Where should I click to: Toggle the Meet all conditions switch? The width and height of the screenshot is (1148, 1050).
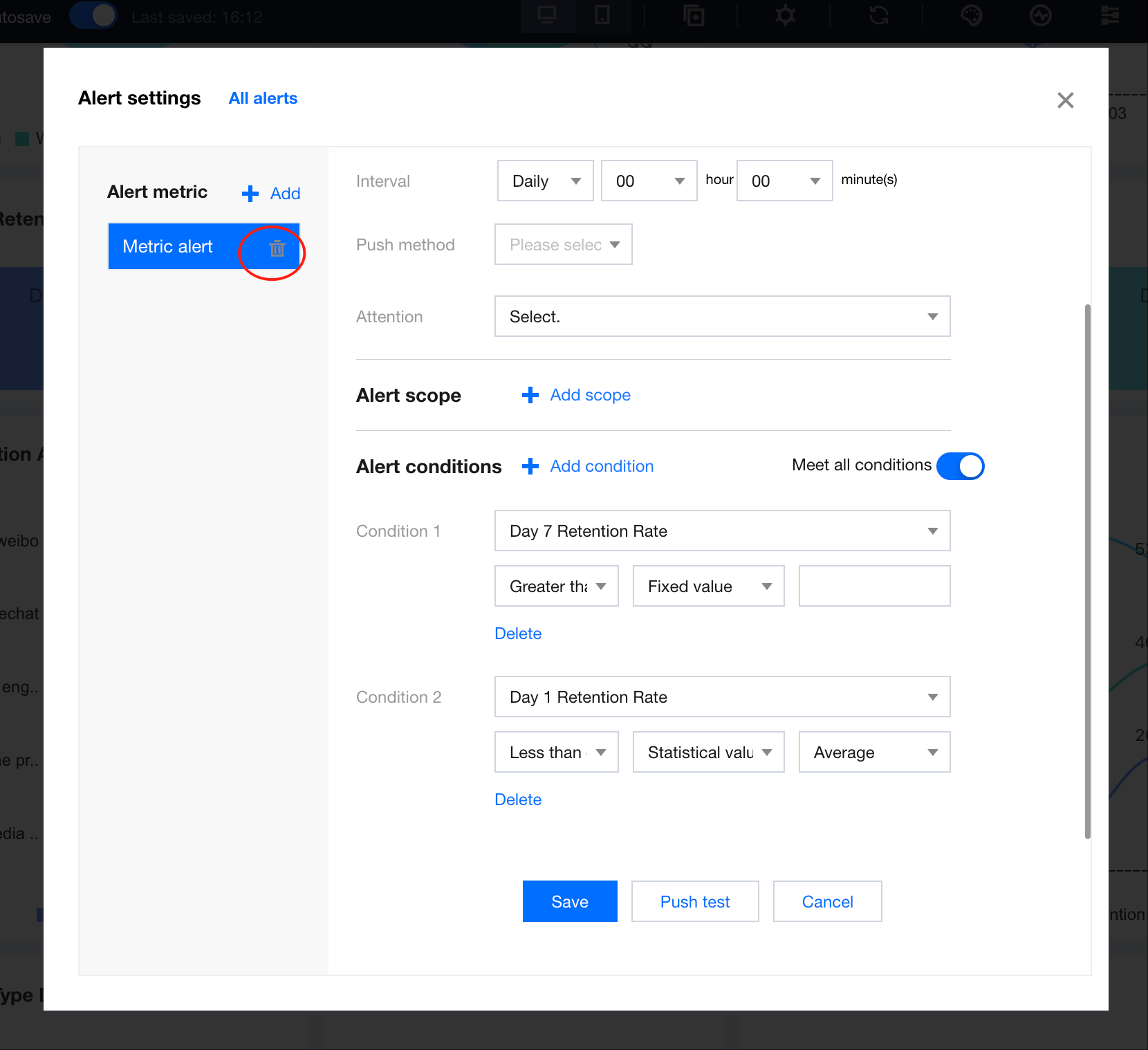960,466
